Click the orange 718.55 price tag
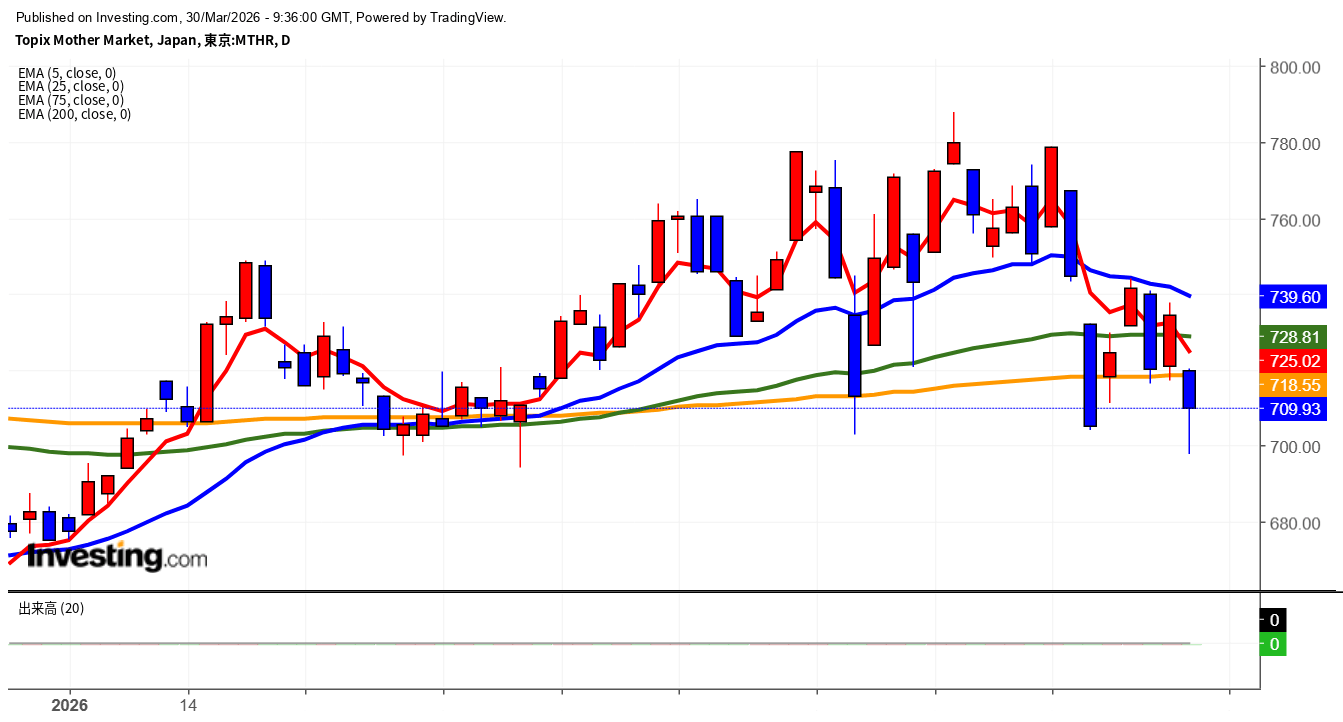Viewport: 1343px width, 722px height. (1295, 385)
